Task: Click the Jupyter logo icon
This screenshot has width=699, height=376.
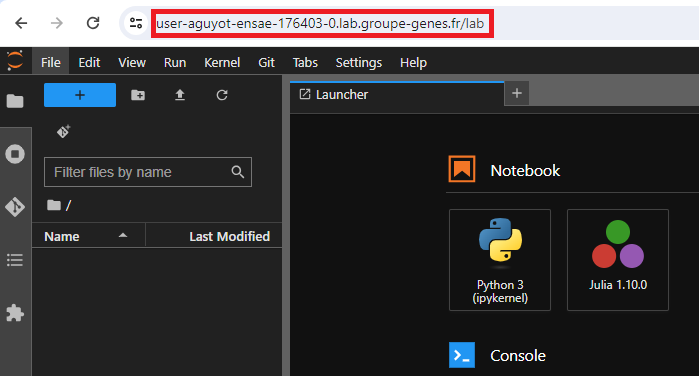Action: tap(15, 60)
